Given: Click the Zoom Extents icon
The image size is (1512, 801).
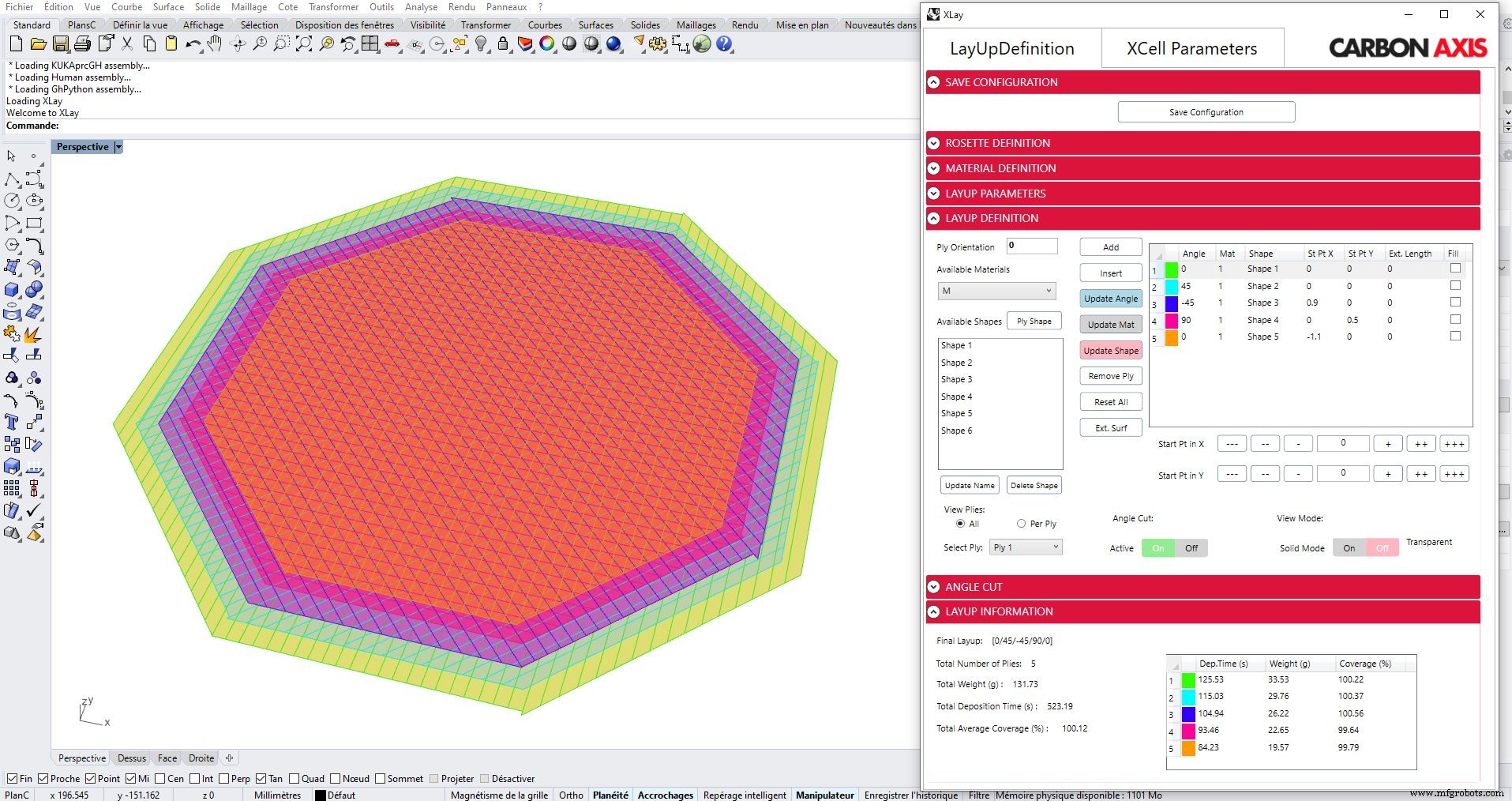Looking at the screenshot, I should point(304,44).
